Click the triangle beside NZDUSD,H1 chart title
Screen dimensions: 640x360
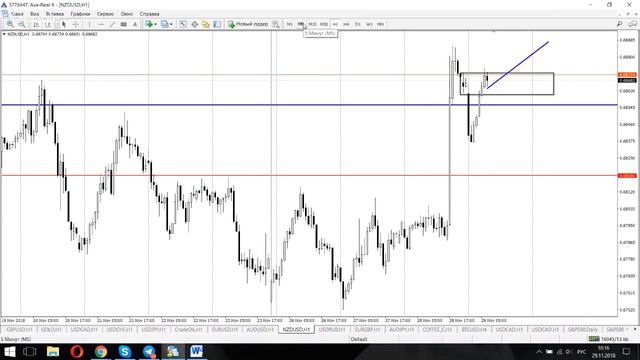click(x=4, y=34)
